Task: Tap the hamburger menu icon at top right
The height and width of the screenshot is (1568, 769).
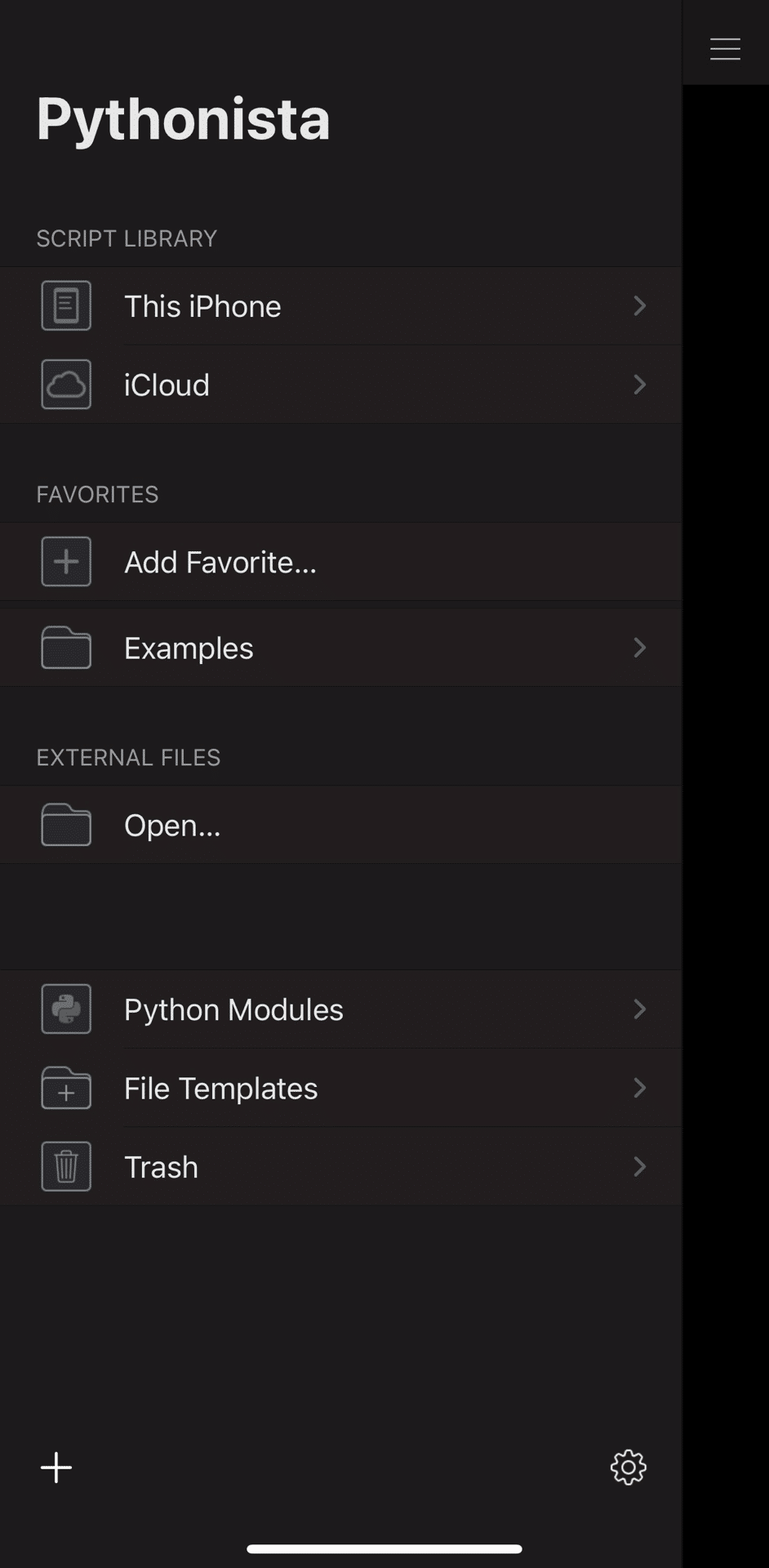Action: (x=725, y=49)
